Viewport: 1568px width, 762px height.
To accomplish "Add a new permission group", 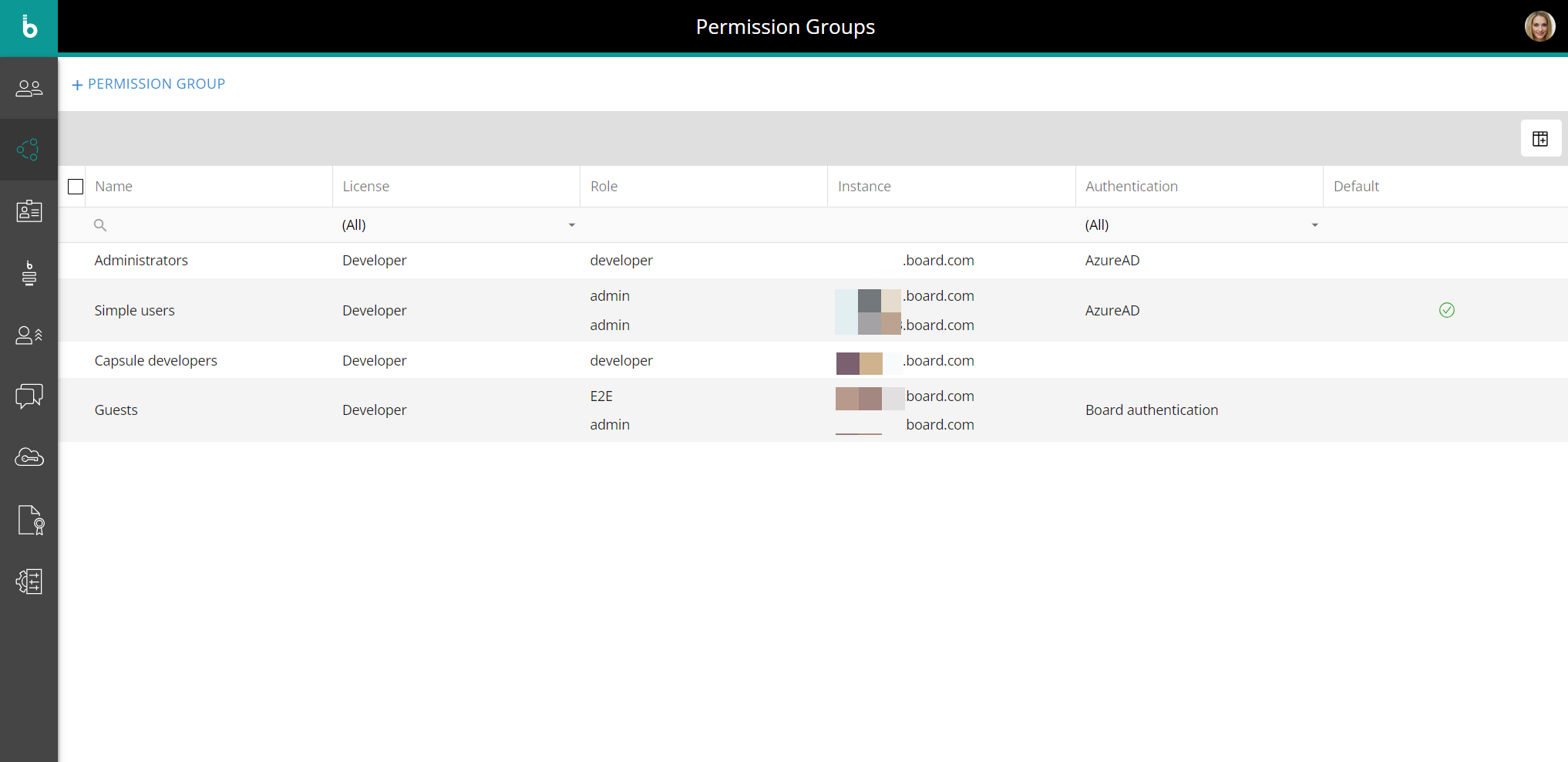I will coord(149,84).
